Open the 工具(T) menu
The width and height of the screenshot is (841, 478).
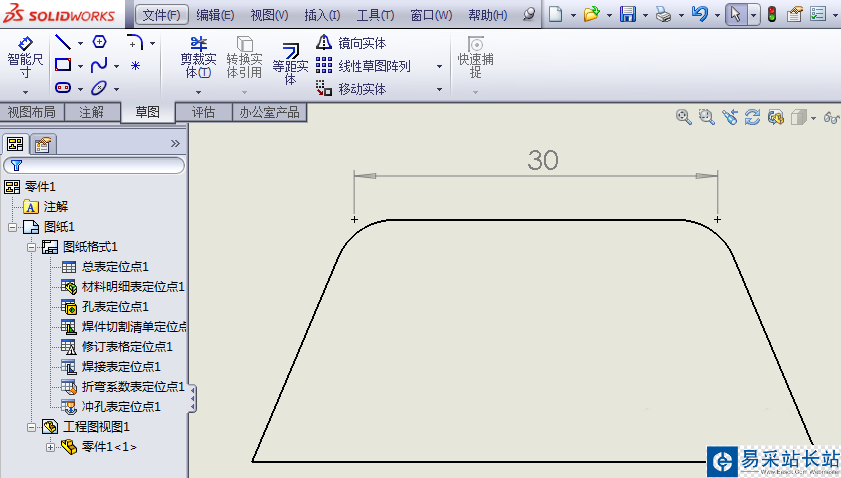tap(375, 15)
